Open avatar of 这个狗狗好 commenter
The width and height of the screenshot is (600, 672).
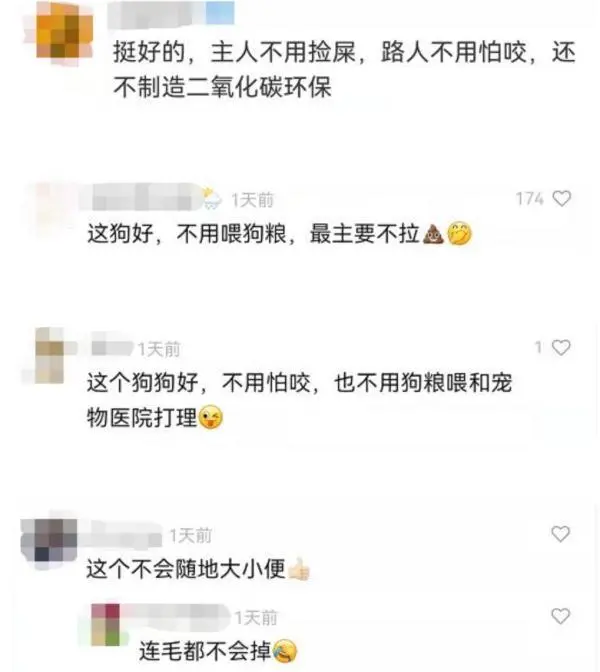[x=49, y=355]
